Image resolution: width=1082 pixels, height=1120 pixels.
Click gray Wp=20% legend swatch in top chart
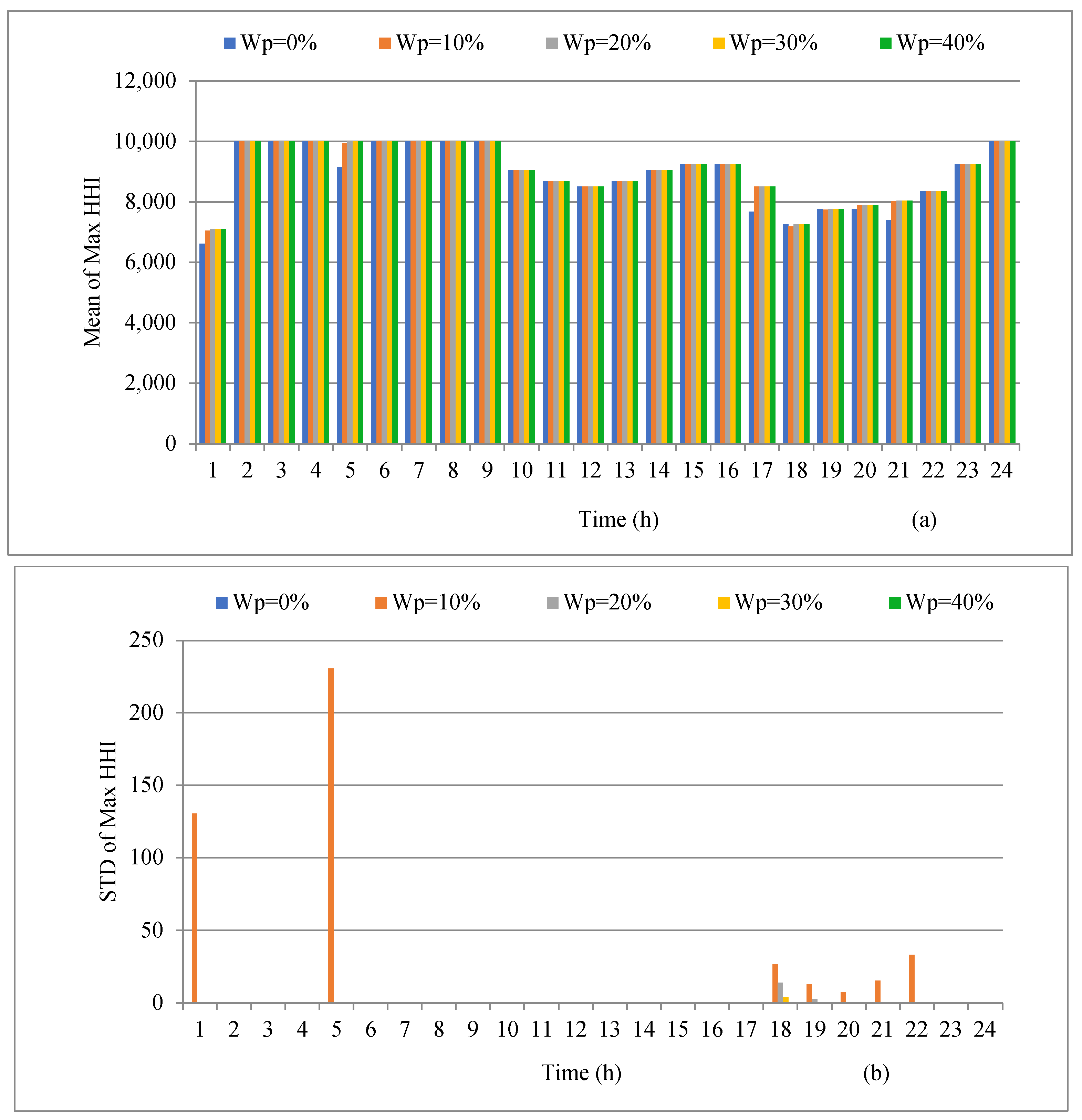[552, 43]
